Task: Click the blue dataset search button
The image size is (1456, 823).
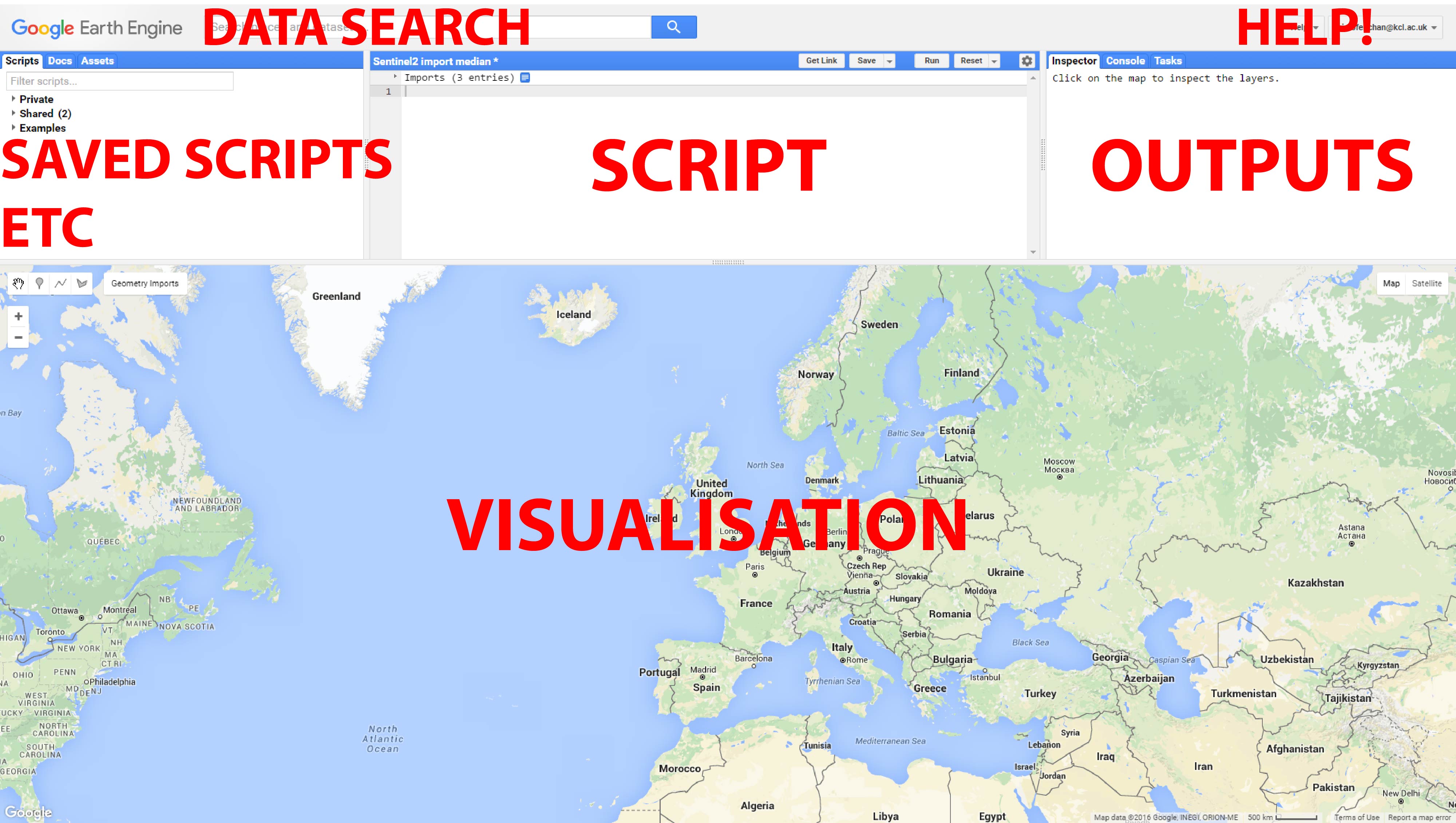Action: (673, 27)
